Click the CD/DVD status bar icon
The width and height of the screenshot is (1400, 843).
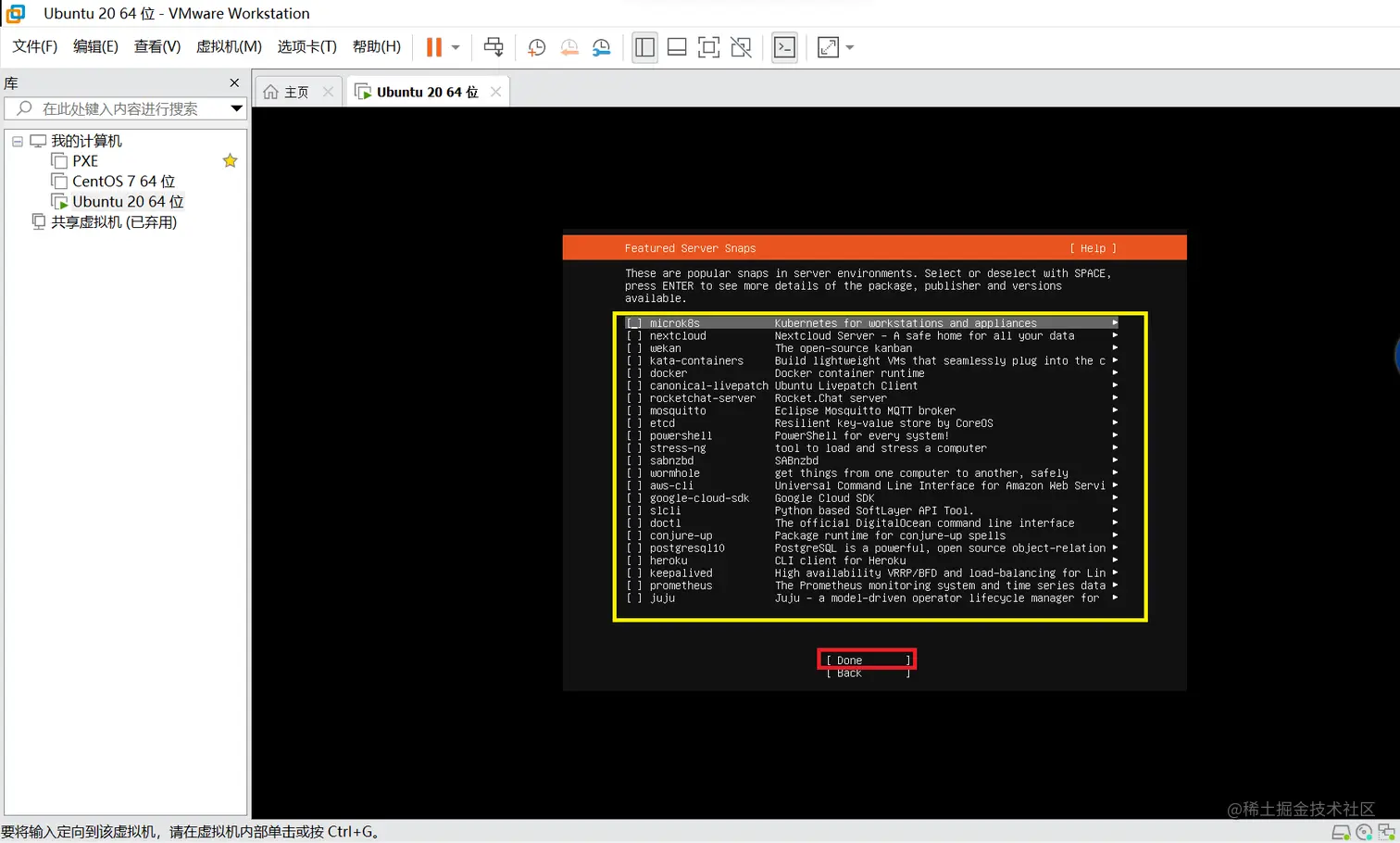(x=1363, y=833)
